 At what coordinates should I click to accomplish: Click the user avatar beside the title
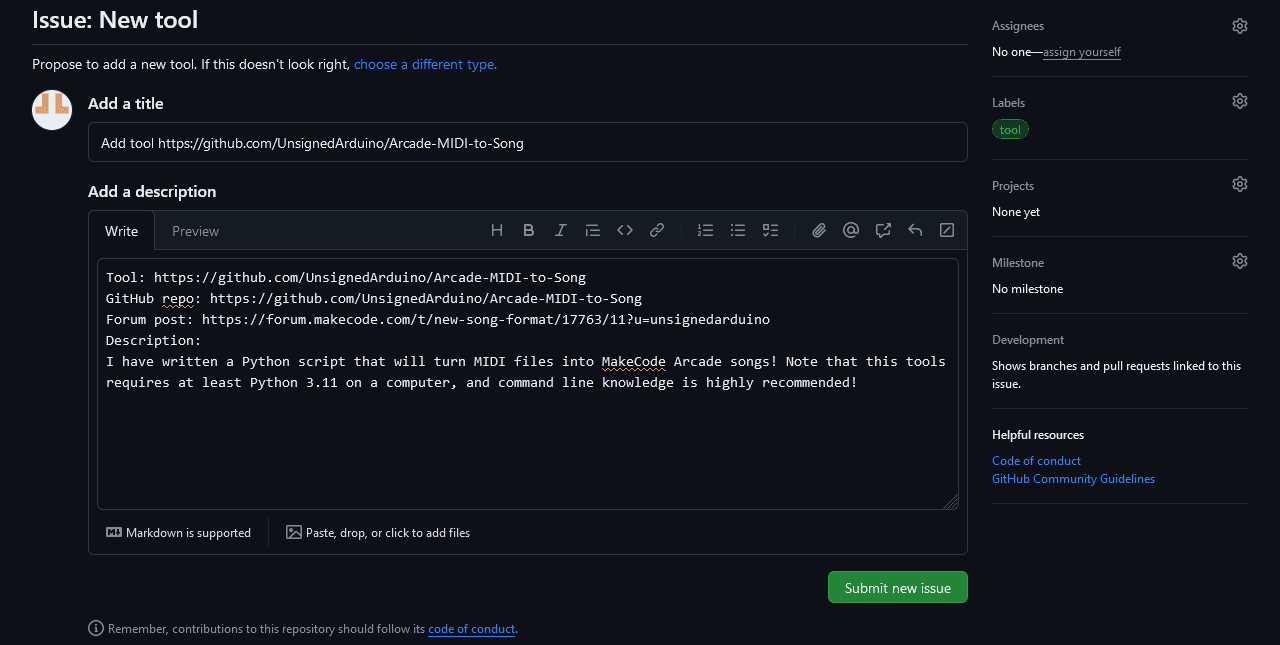click(x=52, y=110)
